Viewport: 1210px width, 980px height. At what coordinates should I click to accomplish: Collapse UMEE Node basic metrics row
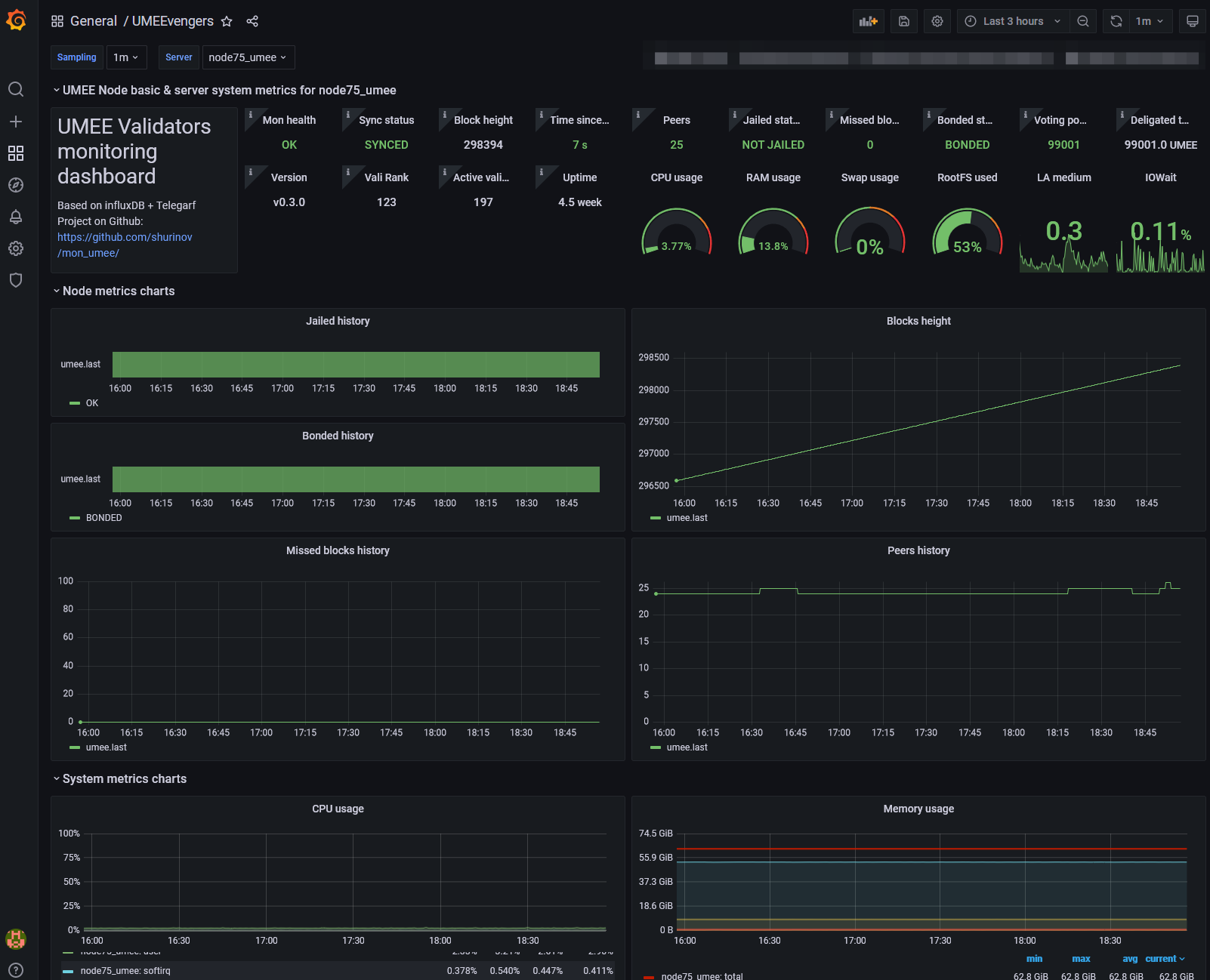tap(224, 90)
